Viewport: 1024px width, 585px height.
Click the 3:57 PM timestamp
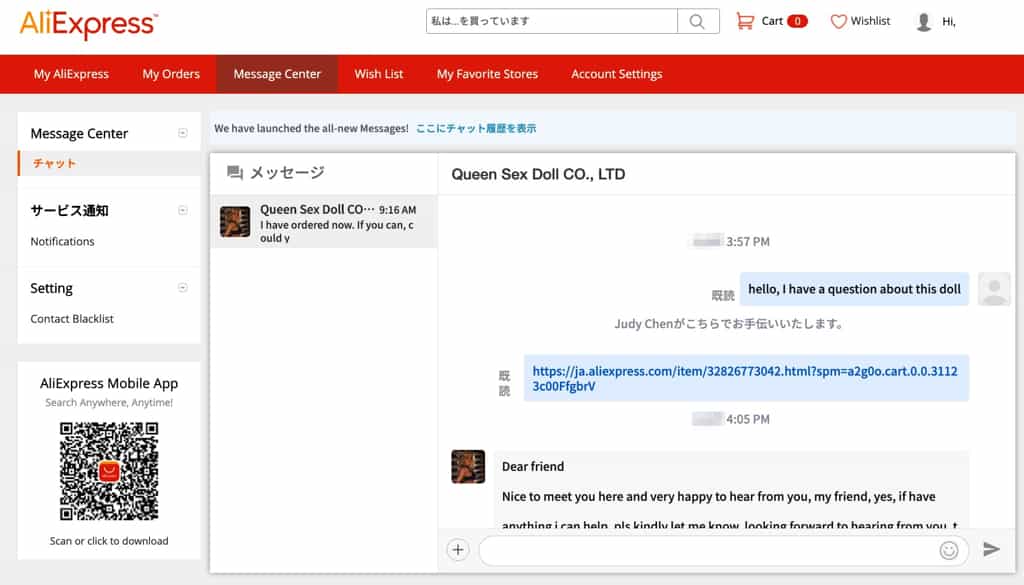pyautogui.click(x=748, y=242)
